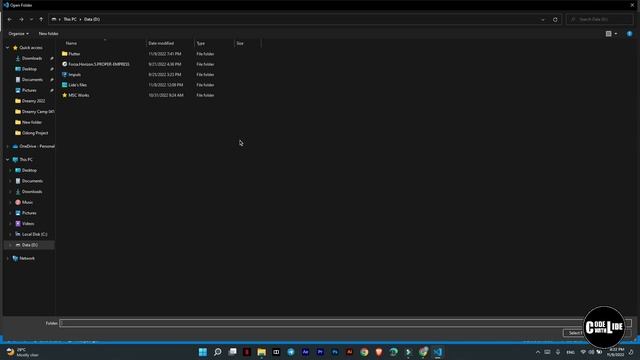Click the OneDrive cloud icon
640x360 pixels.
click(15, 146)
